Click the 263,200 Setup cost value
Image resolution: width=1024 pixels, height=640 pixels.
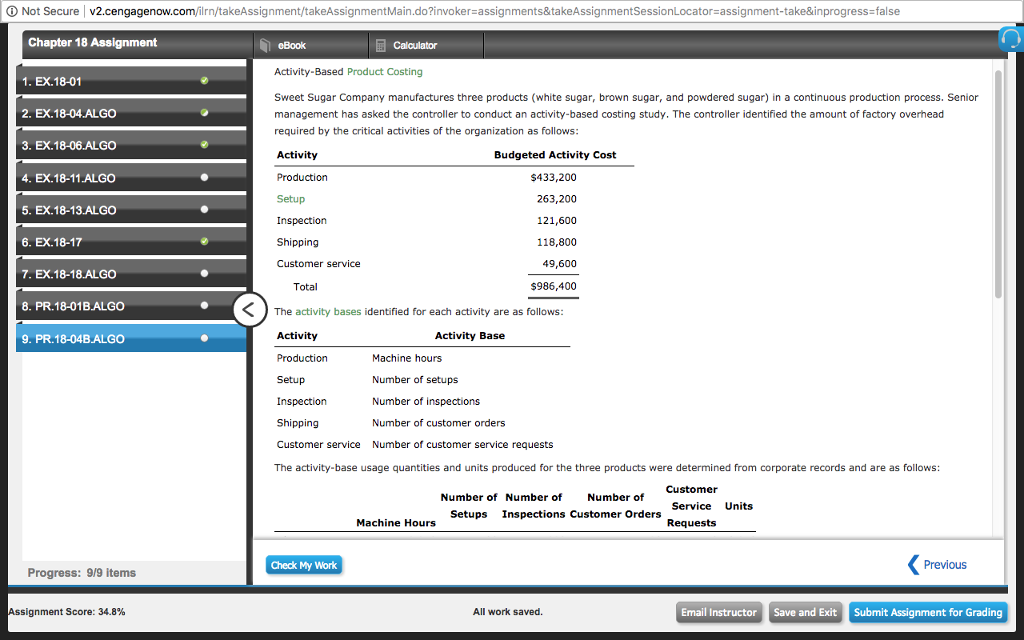tap(556, 199)
